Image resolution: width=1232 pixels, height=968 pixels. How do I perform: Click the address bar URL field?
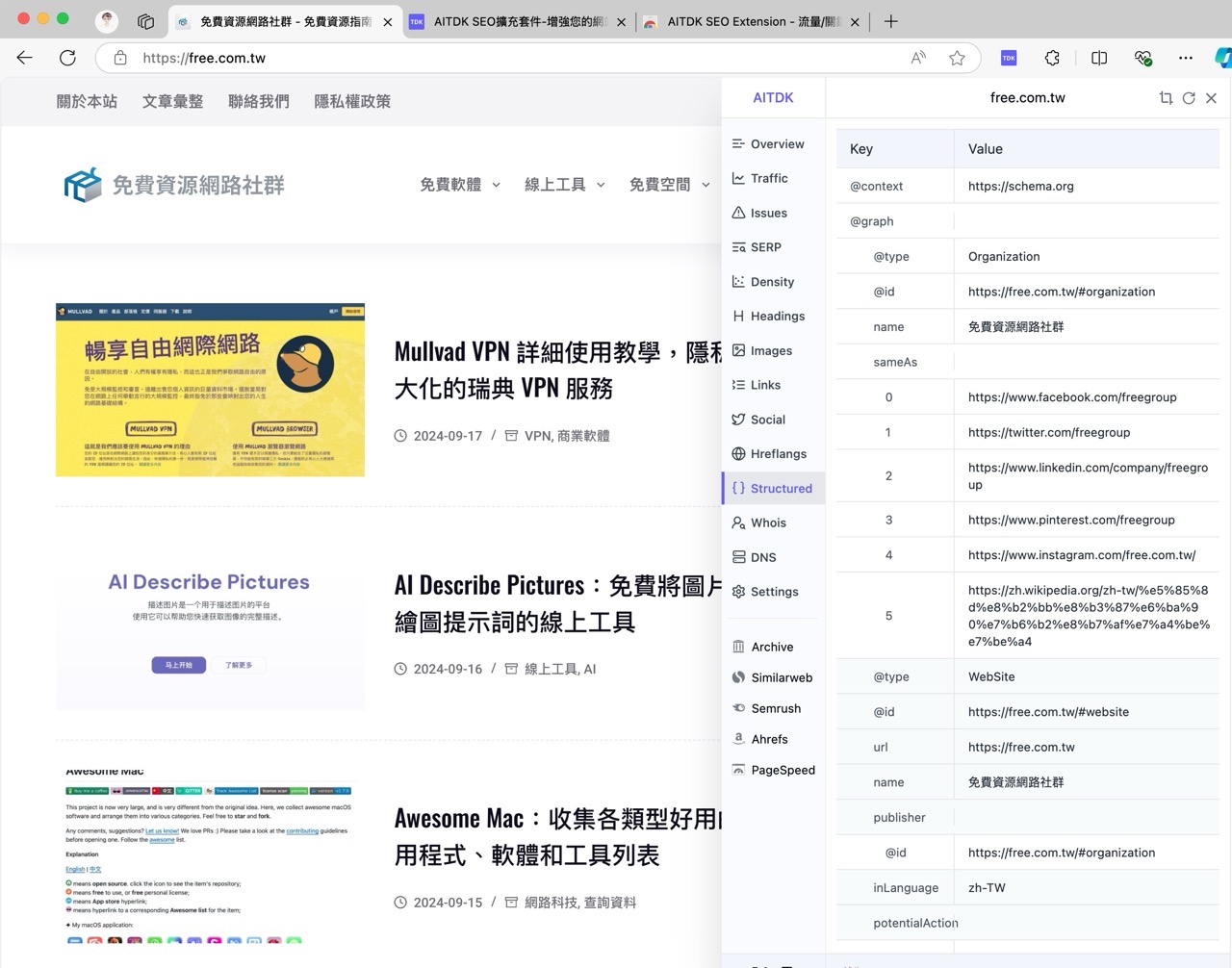[x=520, y=58]
